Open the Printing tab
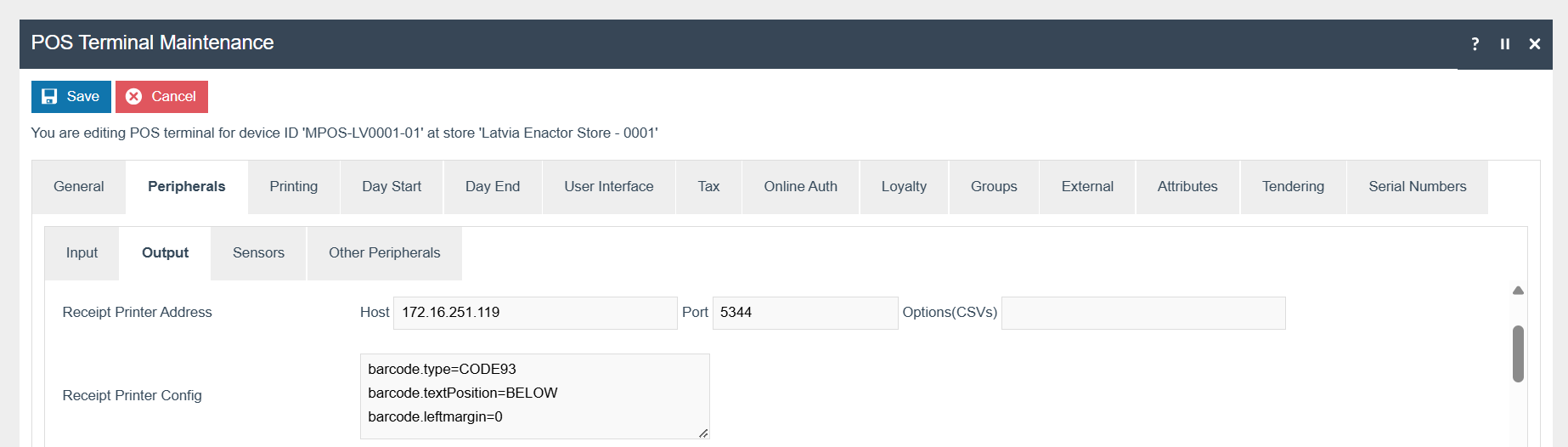1568x447 pixels. coord(293,187)
